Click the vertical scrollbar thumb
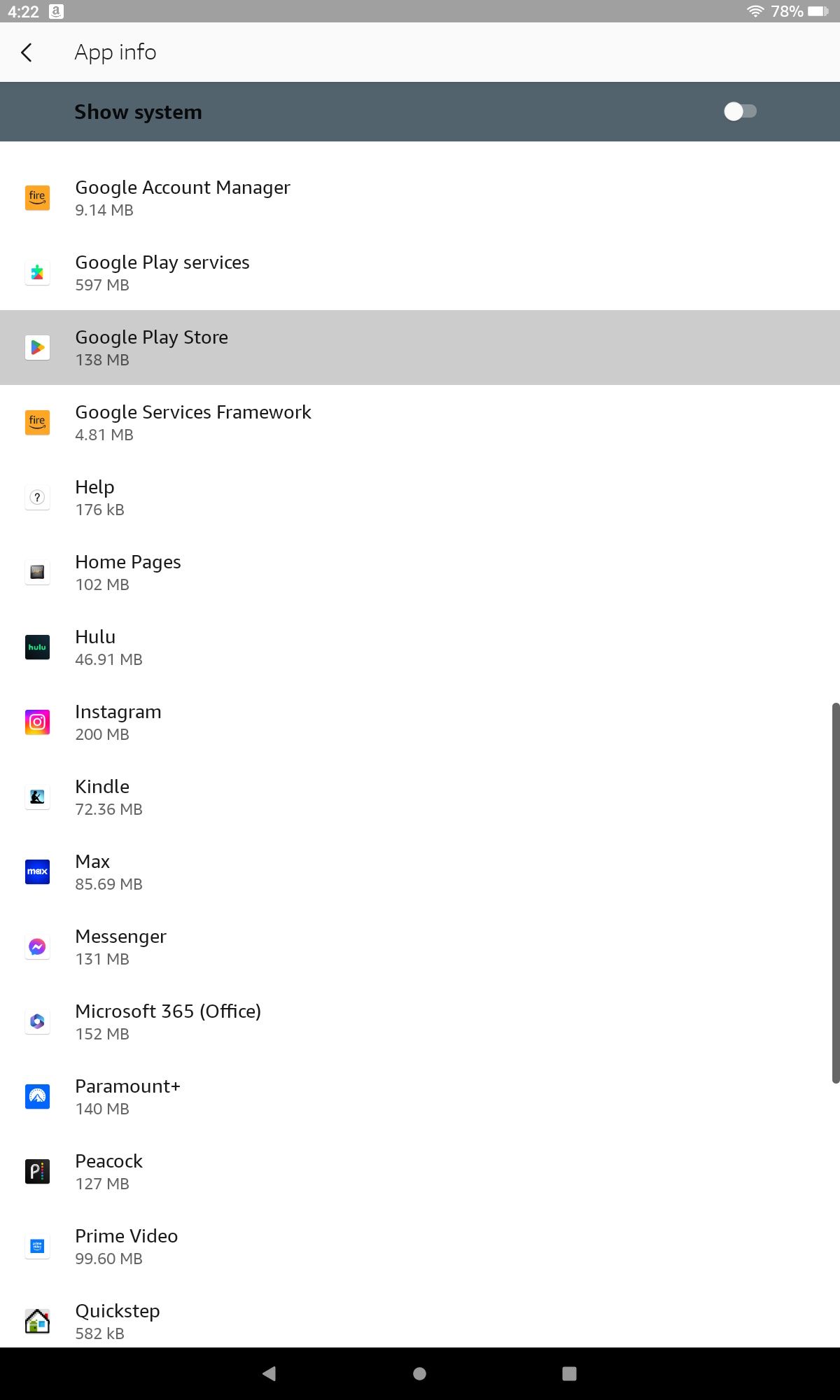 coord(835,892)
